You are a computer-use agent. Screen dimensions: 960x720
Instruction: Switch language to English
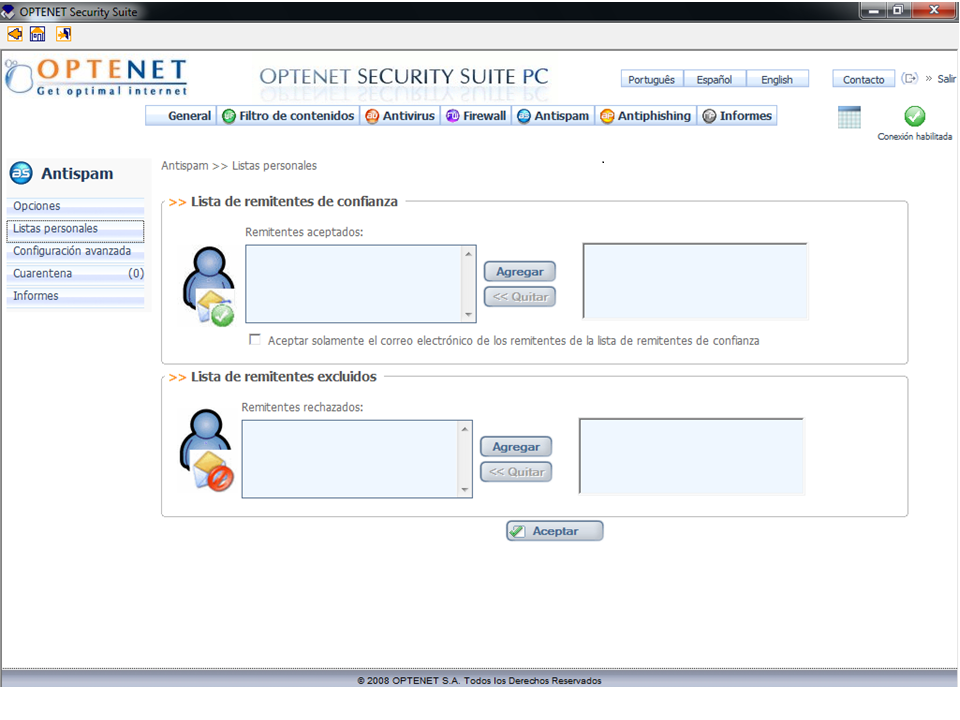(x=776, y=80)
